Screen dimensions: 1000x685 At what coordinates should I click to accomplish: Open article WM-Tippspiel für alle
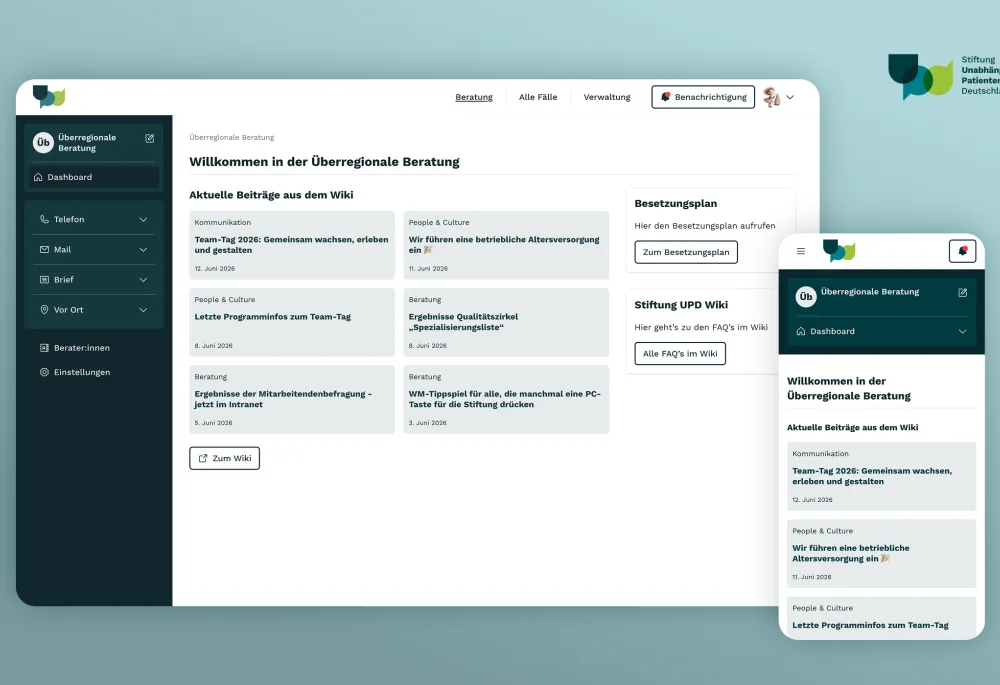(506, 399)
